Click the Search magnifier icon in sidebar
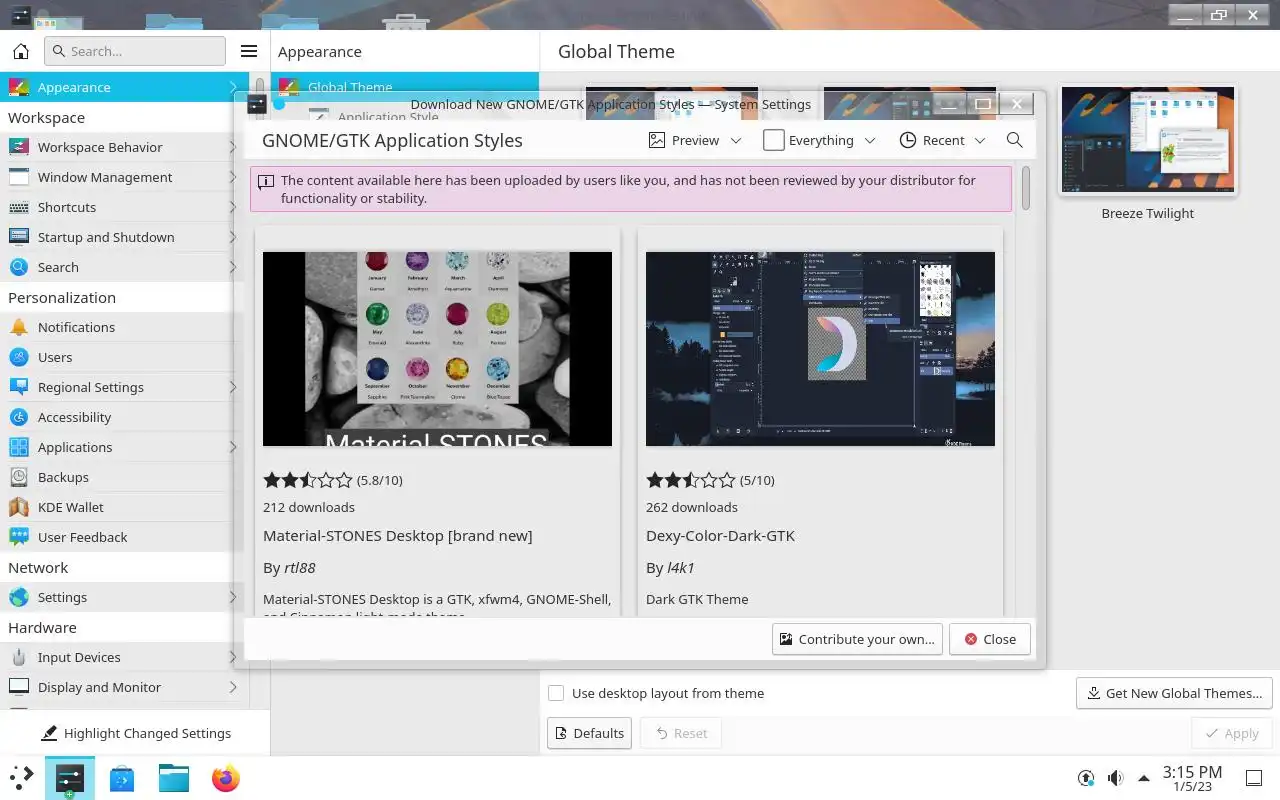This screenshot has height=800, width=1280. coord(18,267)
